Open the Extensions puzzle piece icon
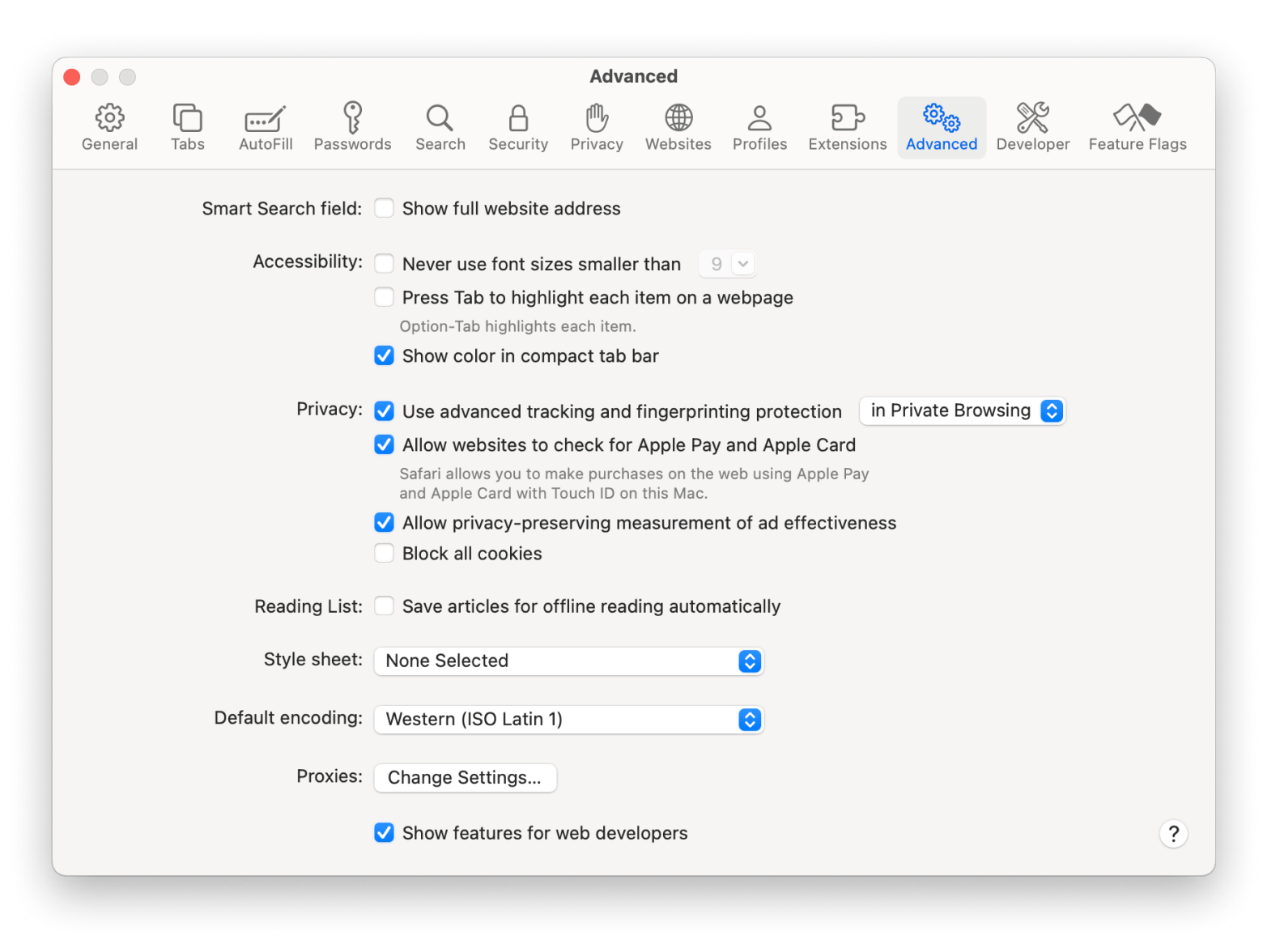The height and width of the screenshot is (952, 1263). pos(847,118)
